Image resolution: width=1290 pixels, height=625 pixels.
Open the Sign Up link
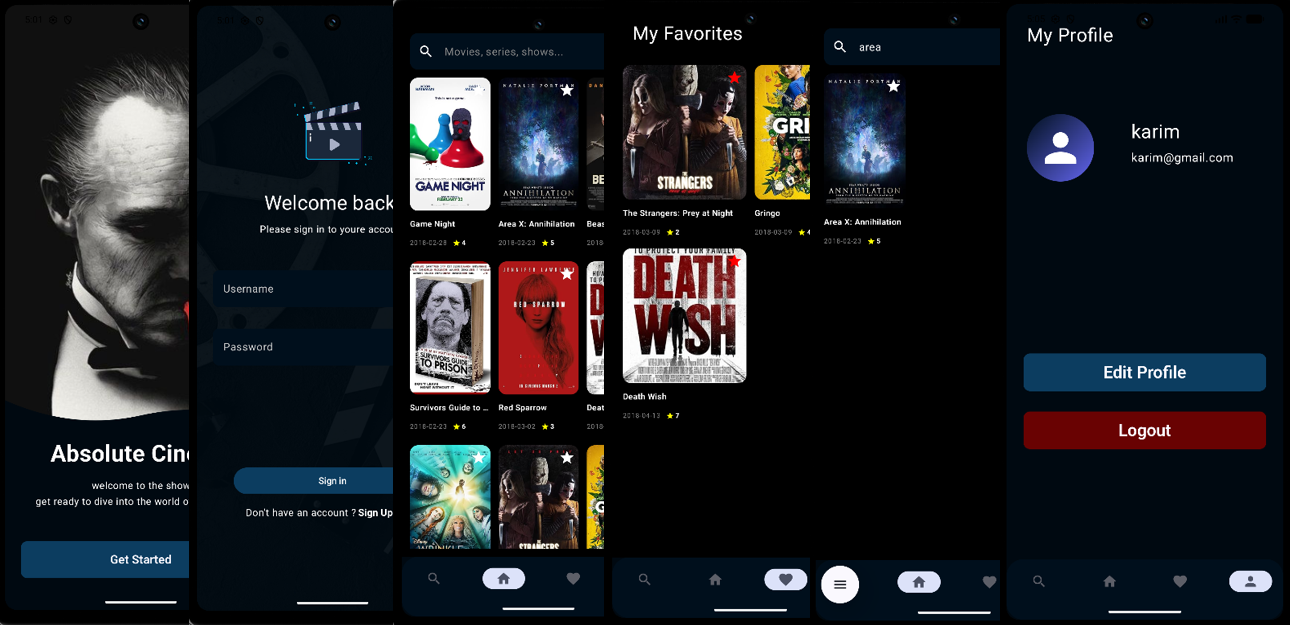(x=375, y=513)
